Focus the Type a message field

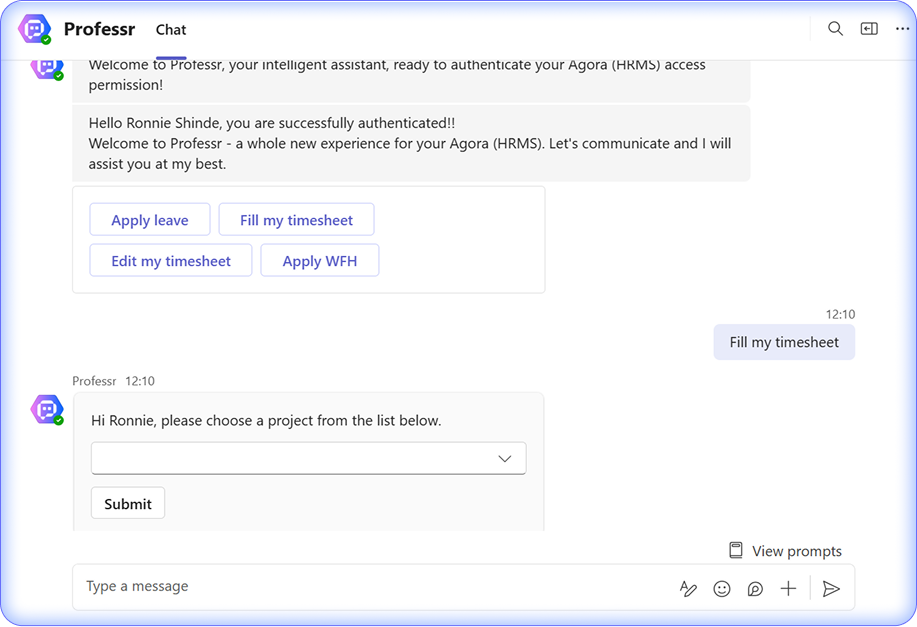pos(370,587)
